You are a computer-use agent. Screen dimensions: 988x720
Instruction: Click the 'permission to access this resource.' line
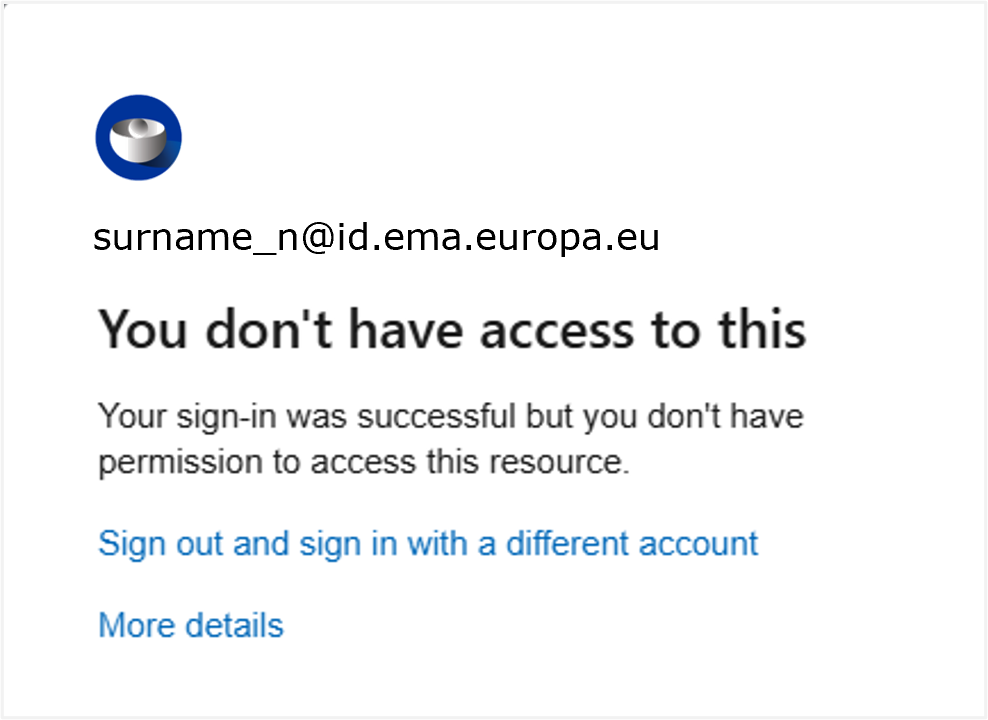point(364,462)
